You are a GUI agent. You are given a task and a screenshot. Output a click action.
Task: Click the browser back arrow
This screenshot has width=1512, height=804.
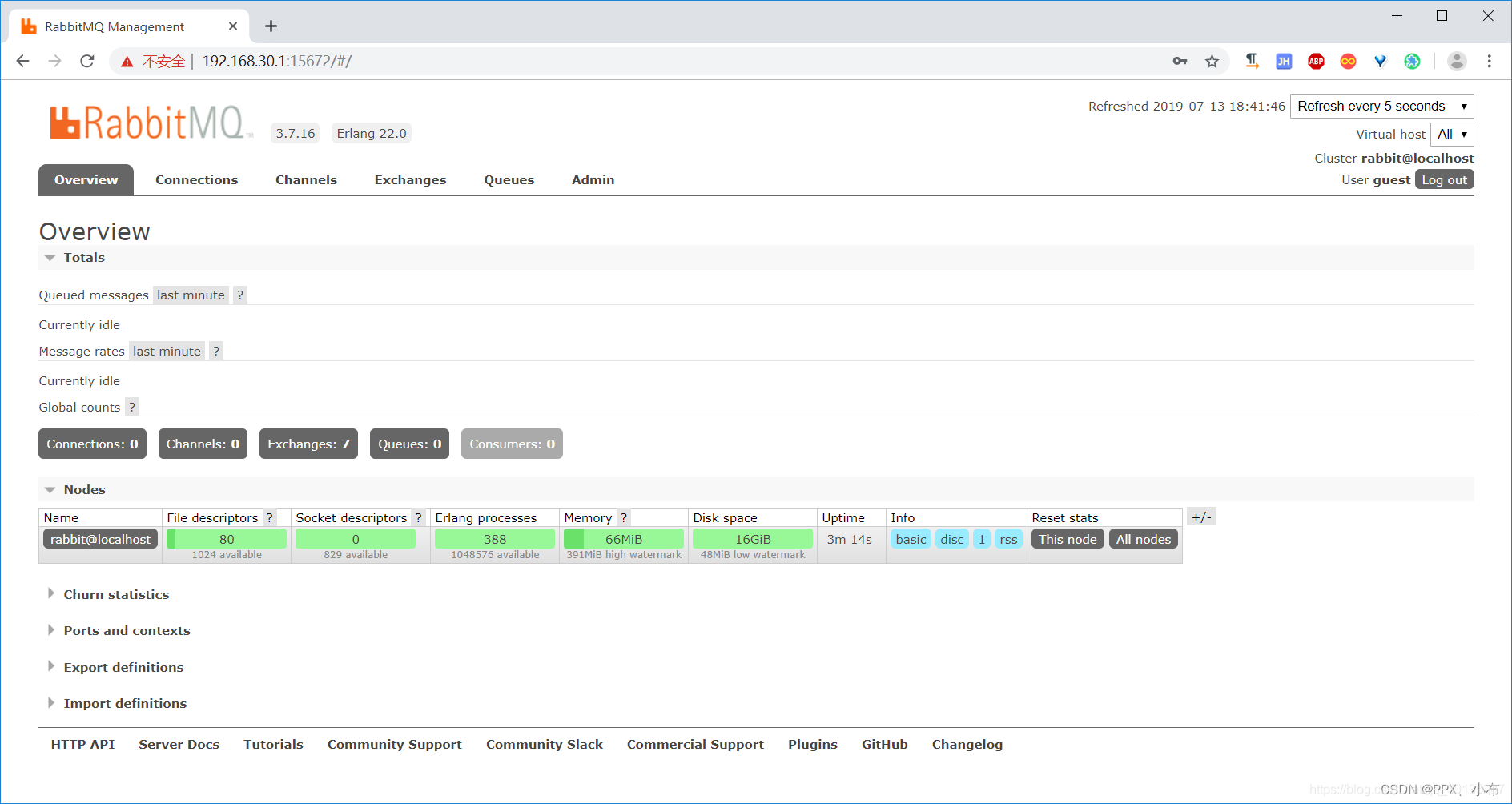point(22,61)
